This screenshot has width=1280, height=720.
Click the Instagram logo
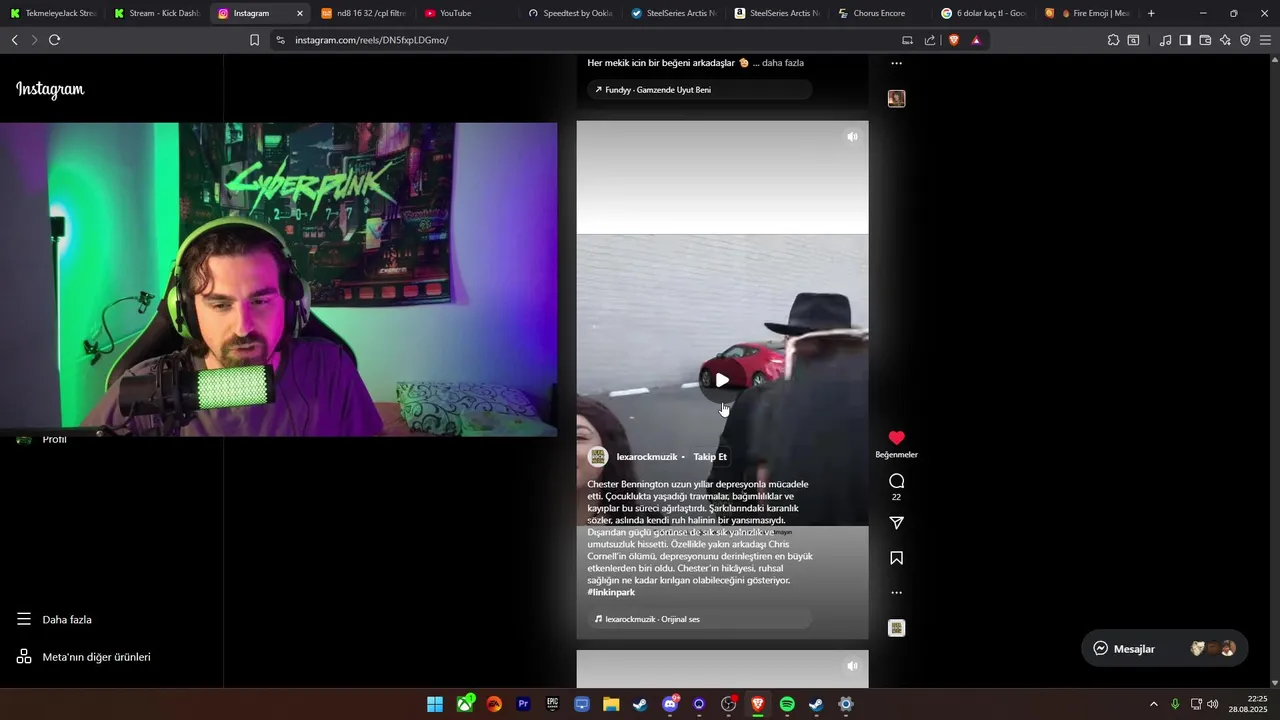coord(50,90)
